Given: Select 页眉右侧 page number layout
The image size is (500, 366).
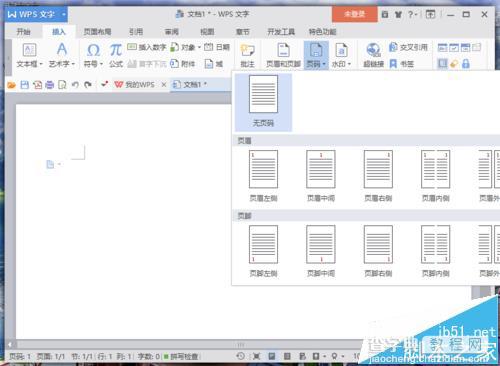Looking at the screenshot, I should [378, 176].
